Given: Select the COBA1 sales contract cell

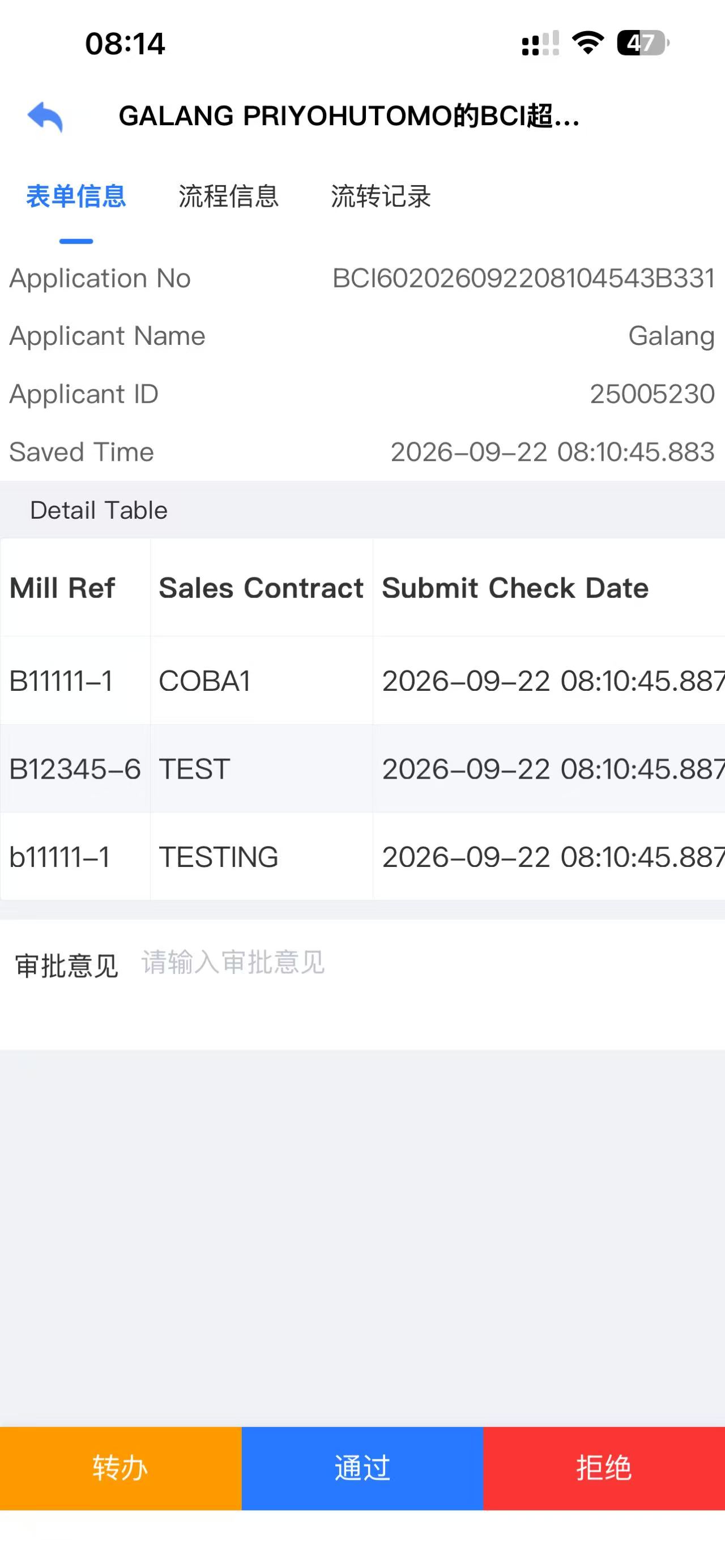Looking at the screenshot, I should click(261, 681).
